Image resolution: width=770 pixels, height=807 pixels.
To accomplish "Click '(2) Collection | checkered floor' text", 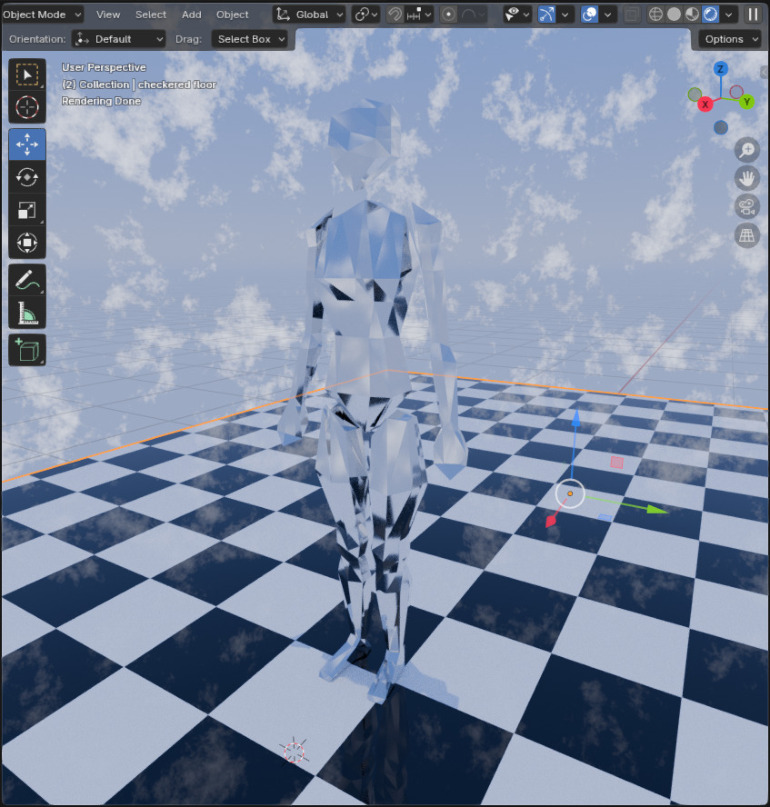I will [139, 84].
